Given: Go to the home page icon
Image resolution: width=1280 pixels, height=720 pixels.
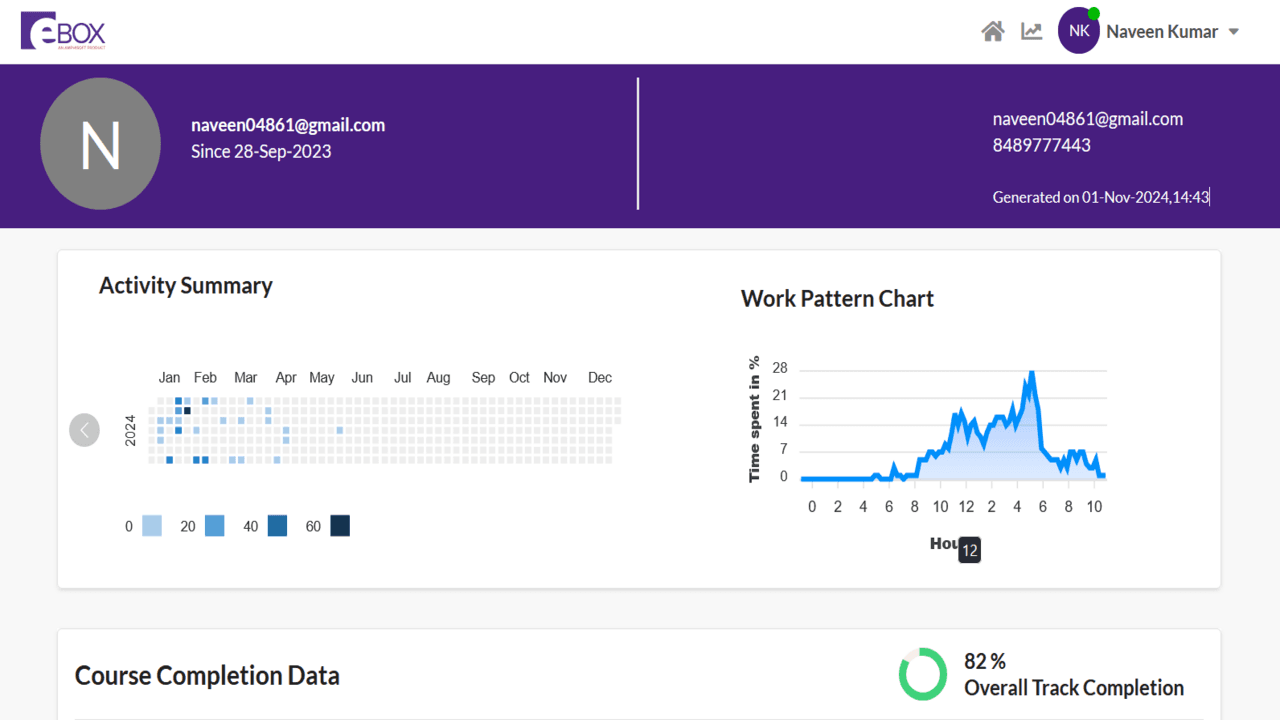Looking at the screenshot, I should pyautogui.click(x=992, y=32).
